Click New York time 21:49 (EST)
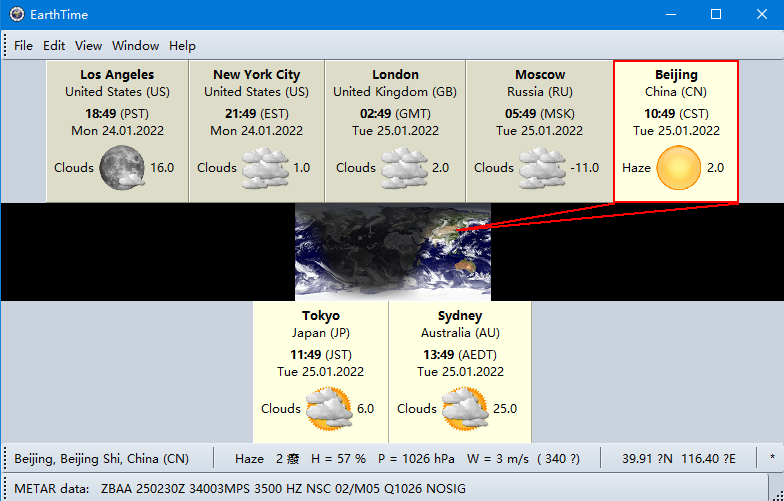The width and height of the screenshot is (784, 501). tap(256, 114)
